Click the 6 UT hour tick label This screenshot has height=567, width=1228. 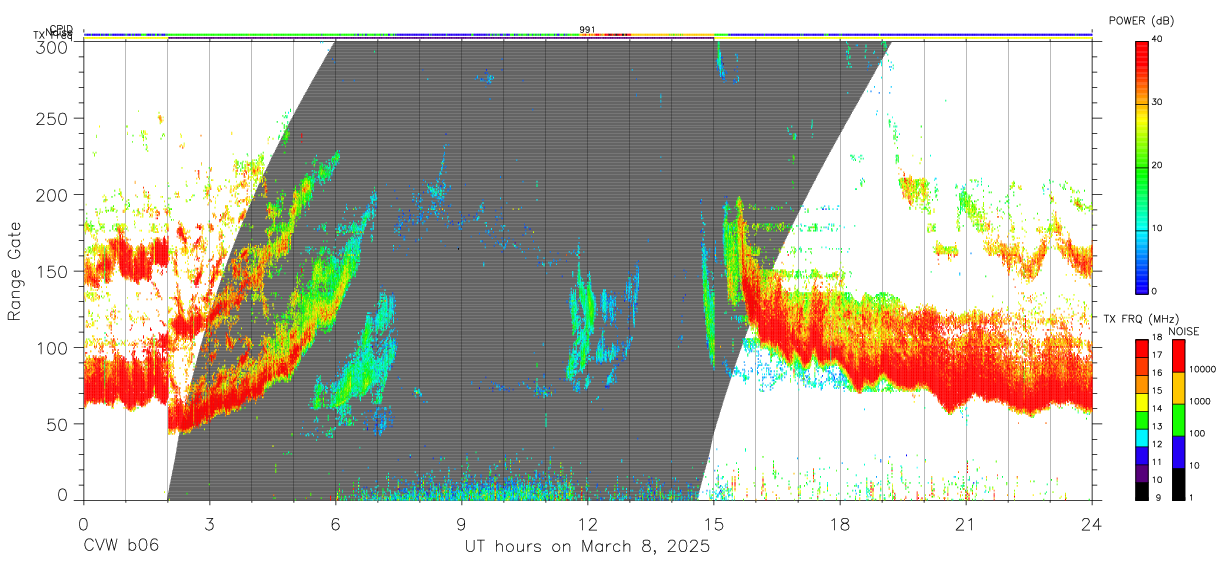(335, 522)
